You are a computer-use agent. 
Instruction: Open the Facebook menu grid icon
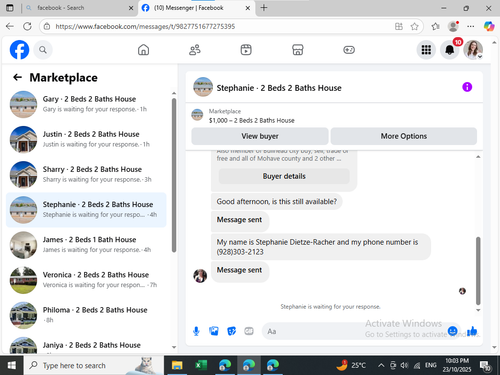pyautogui.click(x=426, y=50)
